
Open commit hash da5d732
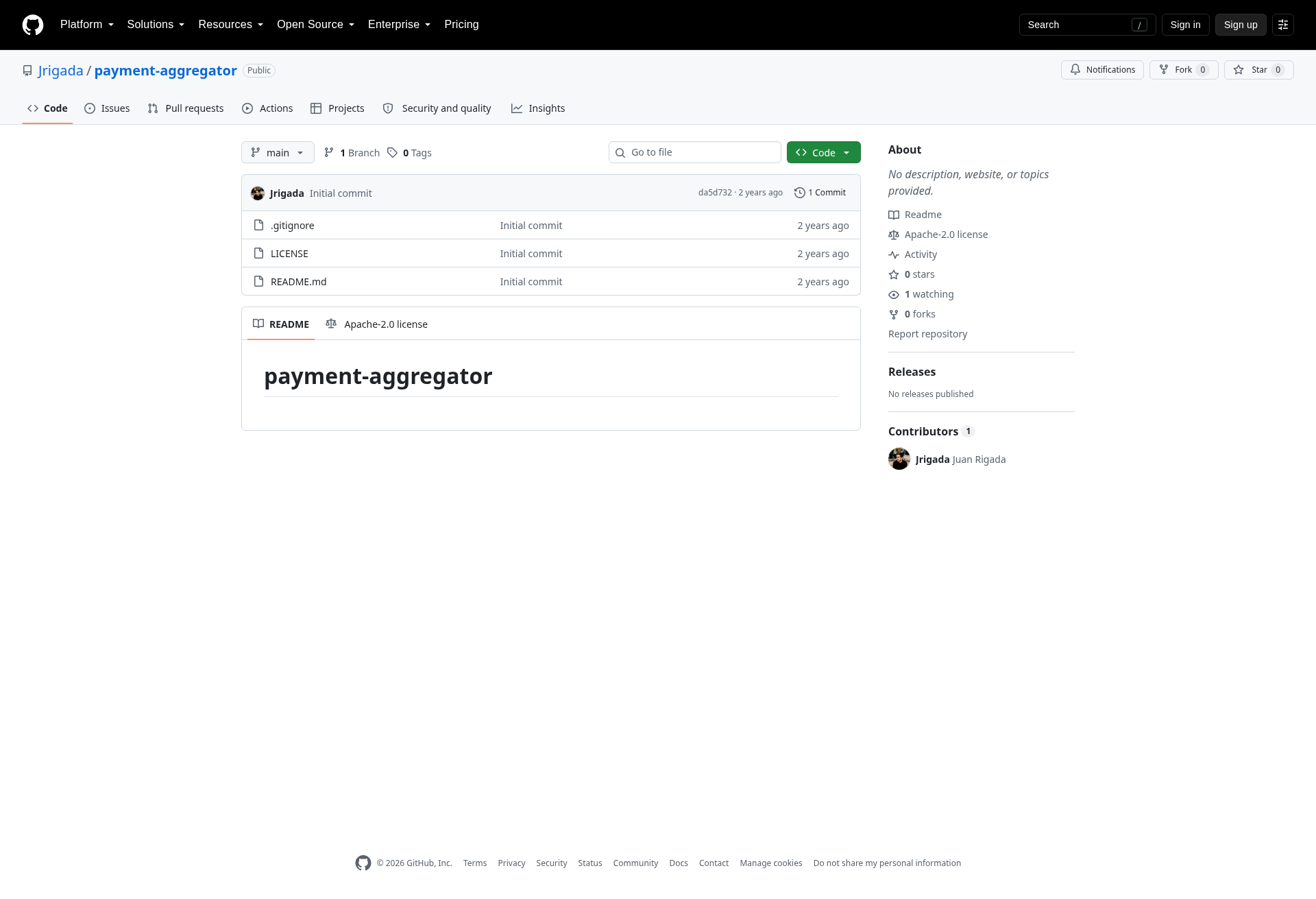[x=715, y=193]
